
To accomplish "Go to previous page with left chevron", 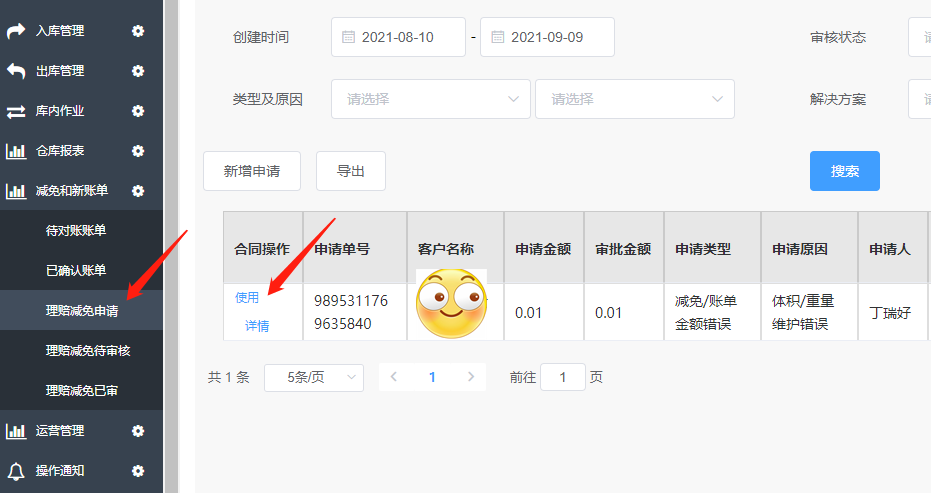I will click(x=393, y=377).
